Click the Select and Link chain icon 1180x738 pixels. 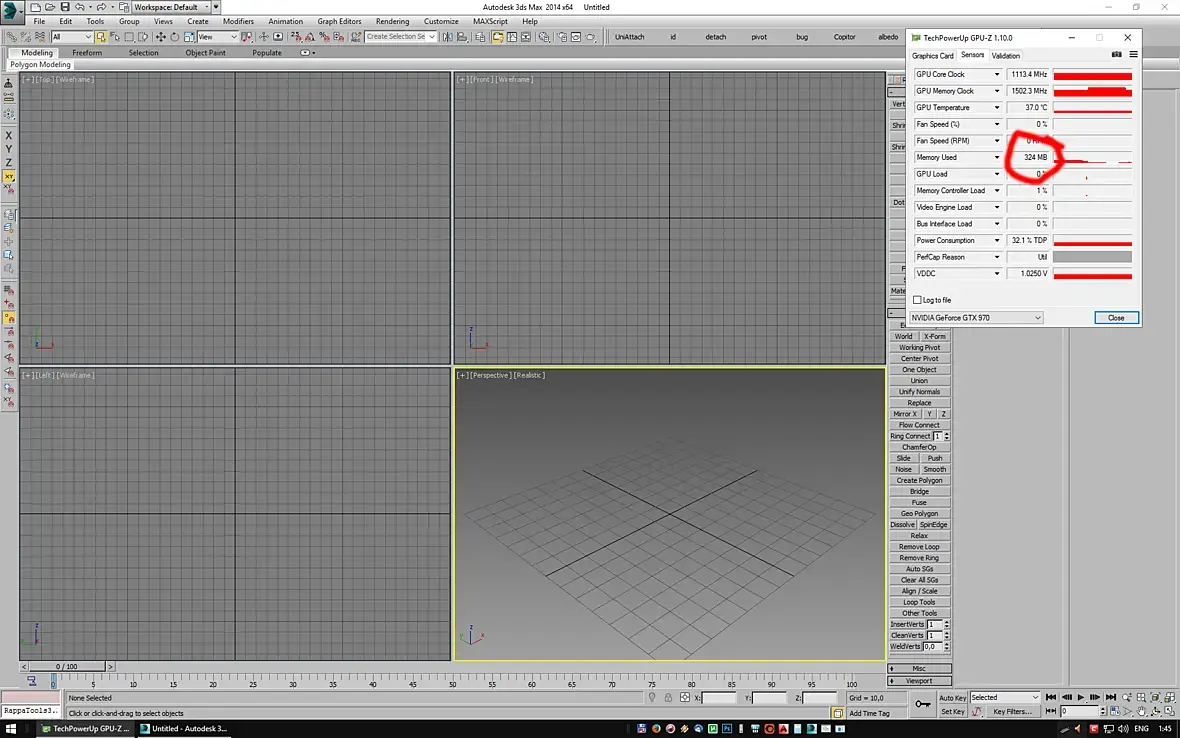tap(11, 36)
